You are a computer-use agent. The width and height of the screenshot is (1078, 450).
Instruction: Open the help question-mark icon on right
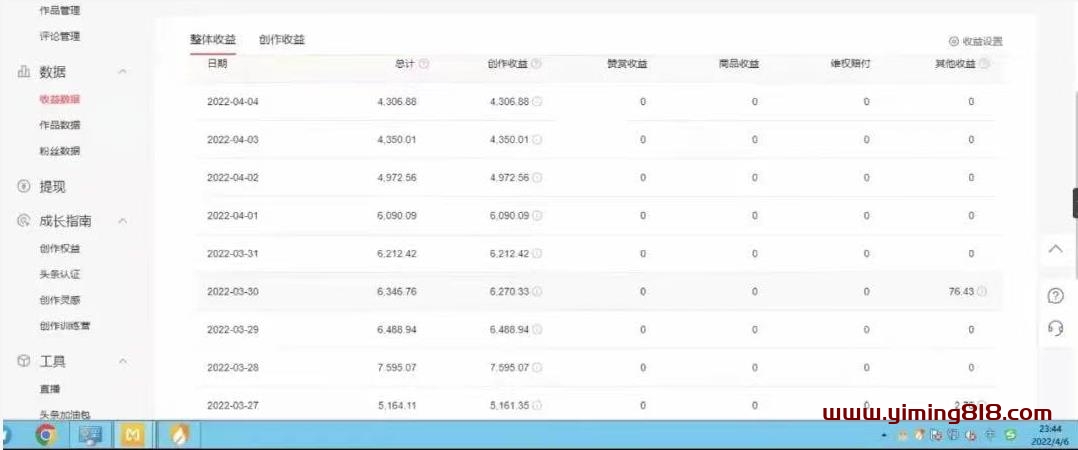(x=1055, y=296)
